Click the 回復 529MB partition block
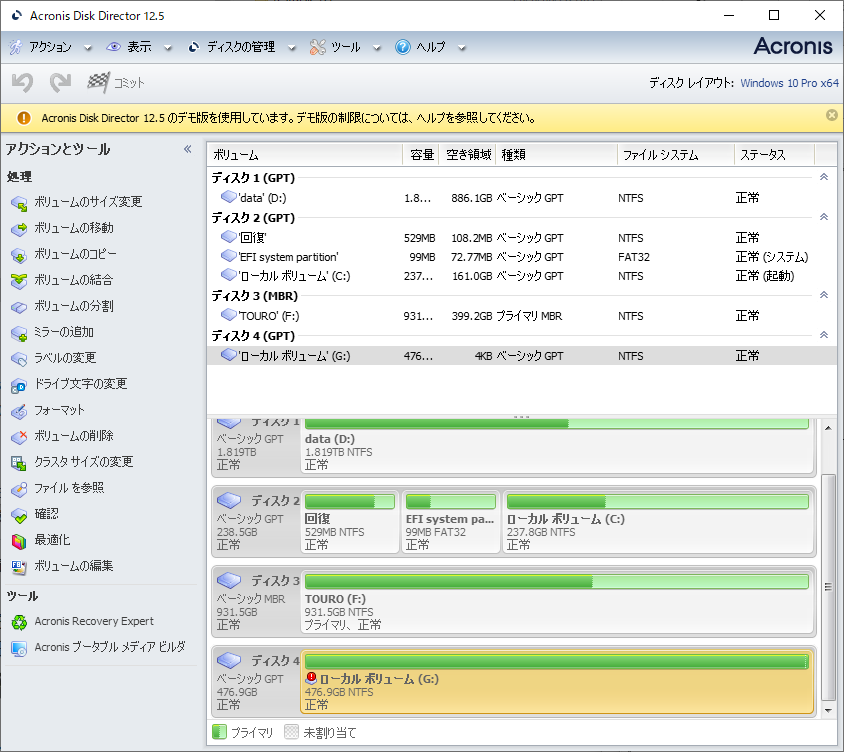Image resolution: width=844 pixels, height=752 pixels. pos(349,522)
